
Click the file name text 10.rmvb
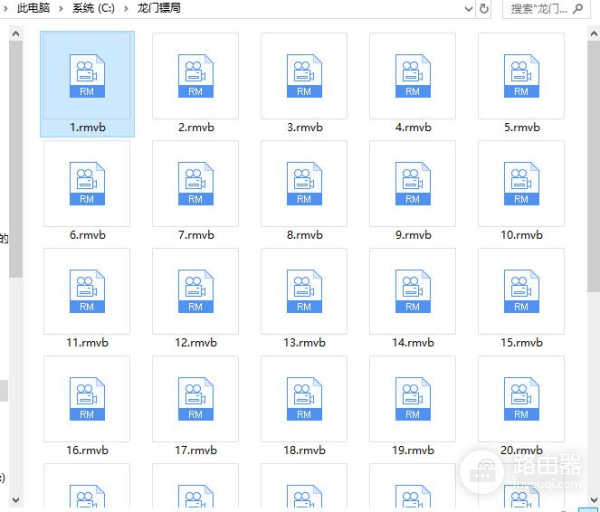(521, 235)
